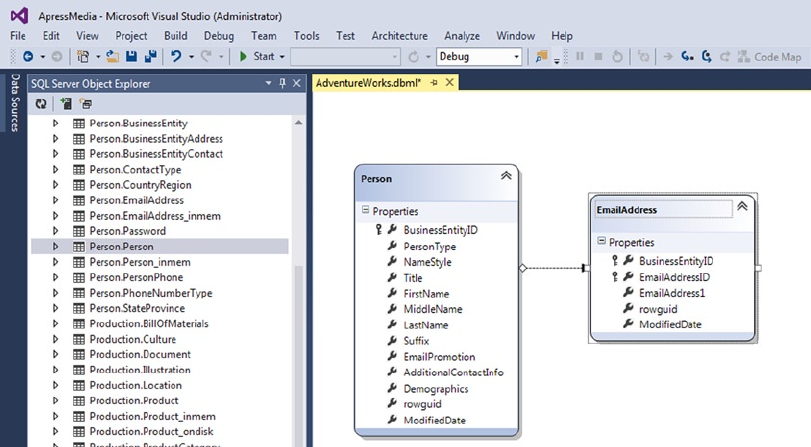Click the Object Explorer scroll-up arrow
This screenshot has width=811, height=447.
click(x=298, y=123)
